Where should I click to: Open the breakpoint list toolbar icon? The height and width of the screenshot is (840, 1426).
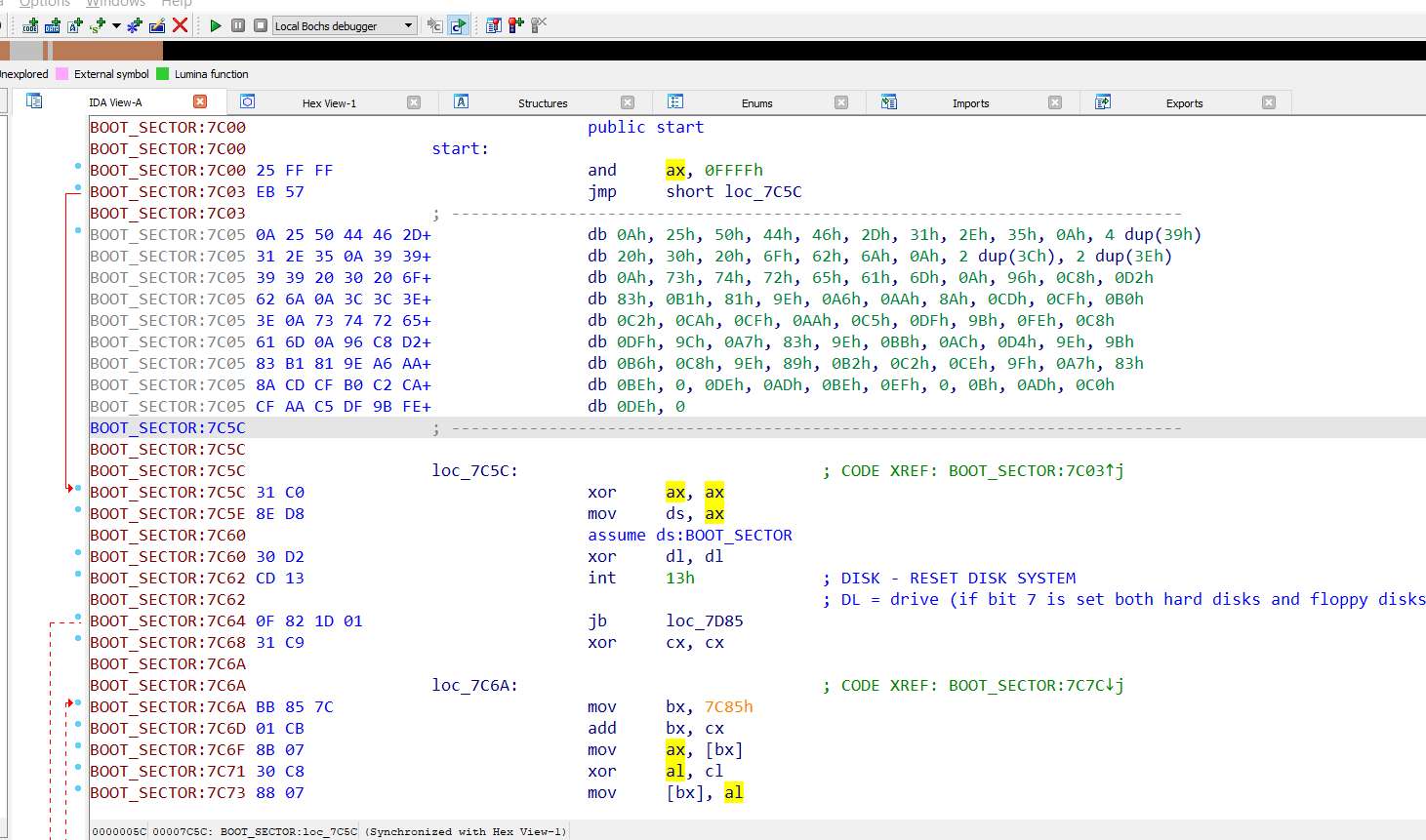pos(494,25)
